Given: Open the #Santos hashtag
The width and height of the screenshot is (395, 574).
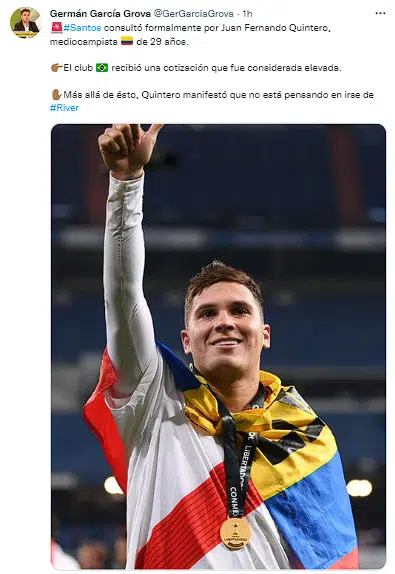Looking at the screenshot, I should coord(82,27).
